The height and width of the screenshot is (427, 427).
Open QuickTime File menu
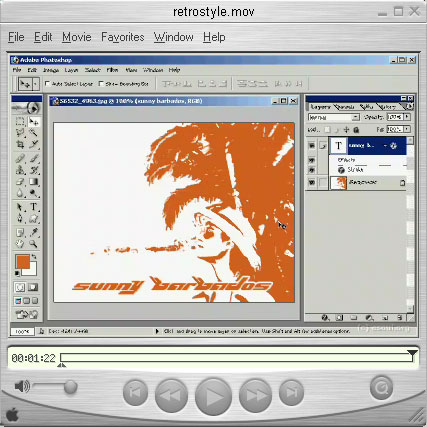[16, 37]
